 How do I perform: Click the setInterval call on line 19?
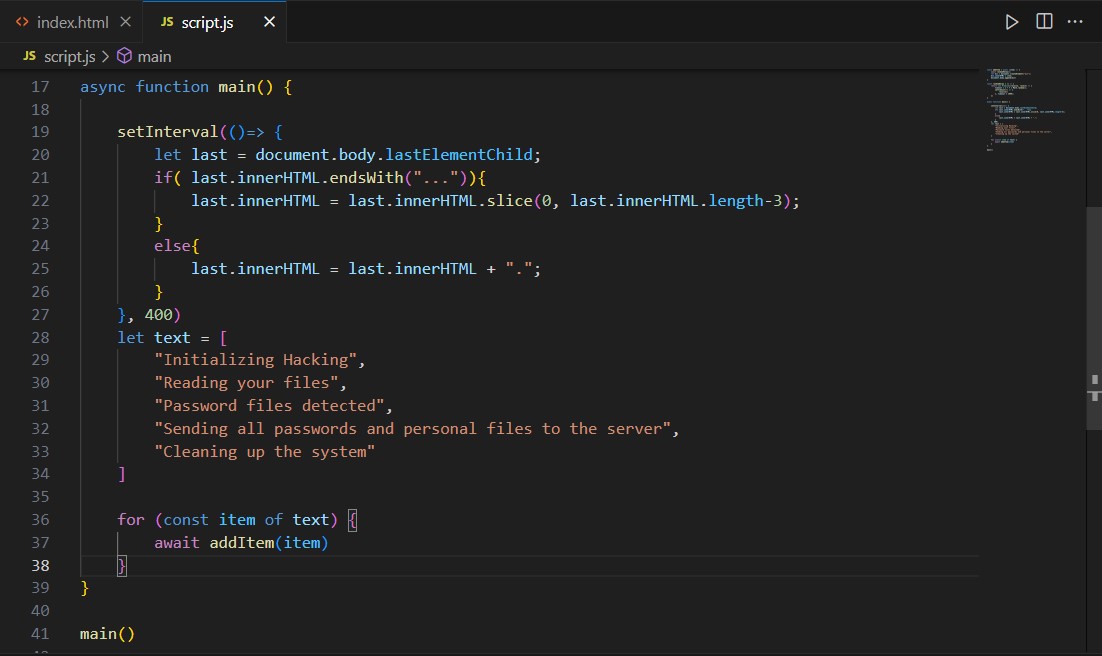(x=167, y=131)
